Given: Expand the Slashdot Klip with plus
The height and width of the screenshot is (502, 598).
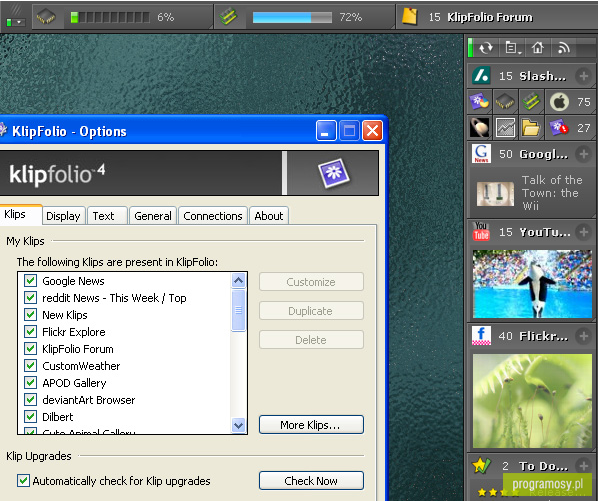Looking at the screenshot, I should [584, 76].
